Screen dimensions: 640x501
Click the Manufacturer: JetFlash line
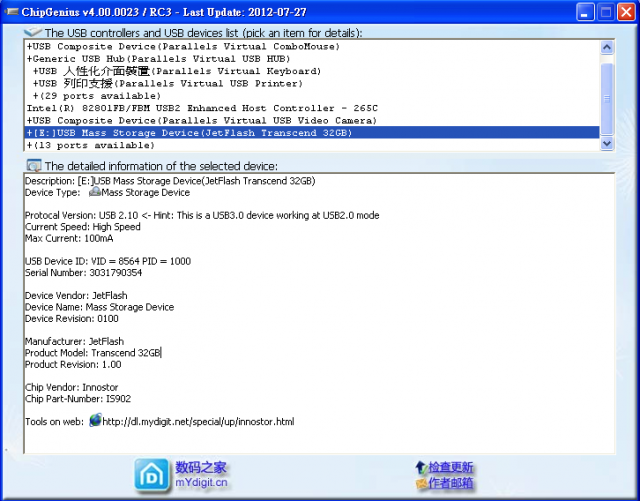(74, 341)
